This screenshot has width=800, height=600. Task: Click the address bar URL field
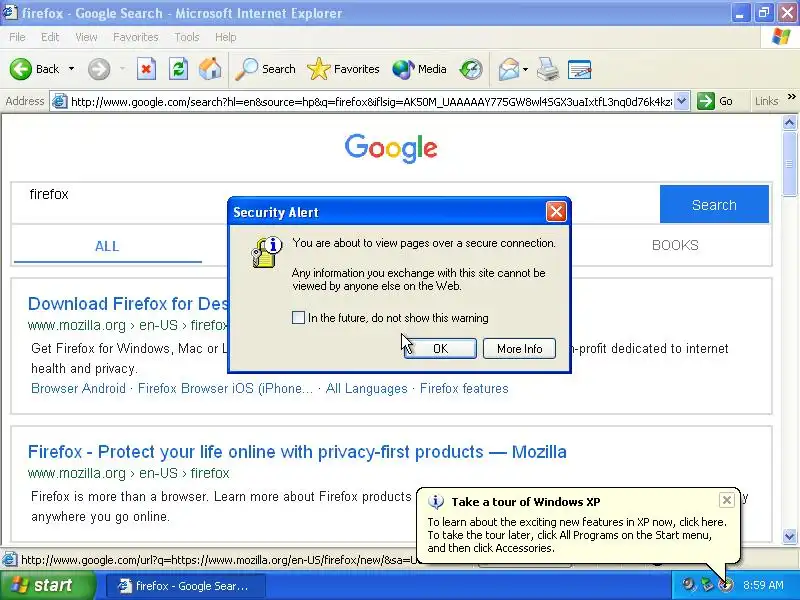coord(371,102)
